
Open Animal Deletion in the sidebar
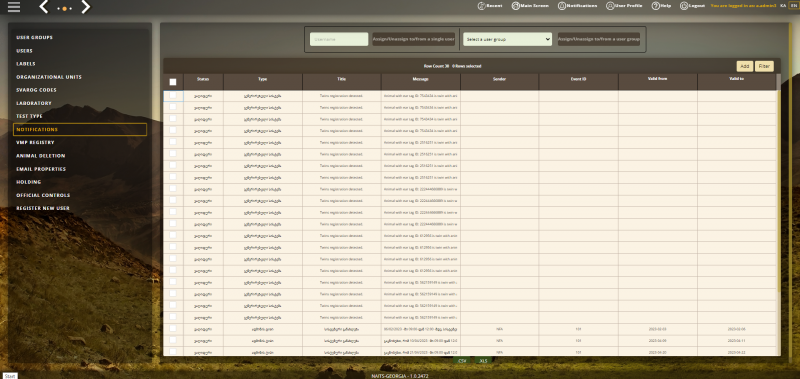40,156
